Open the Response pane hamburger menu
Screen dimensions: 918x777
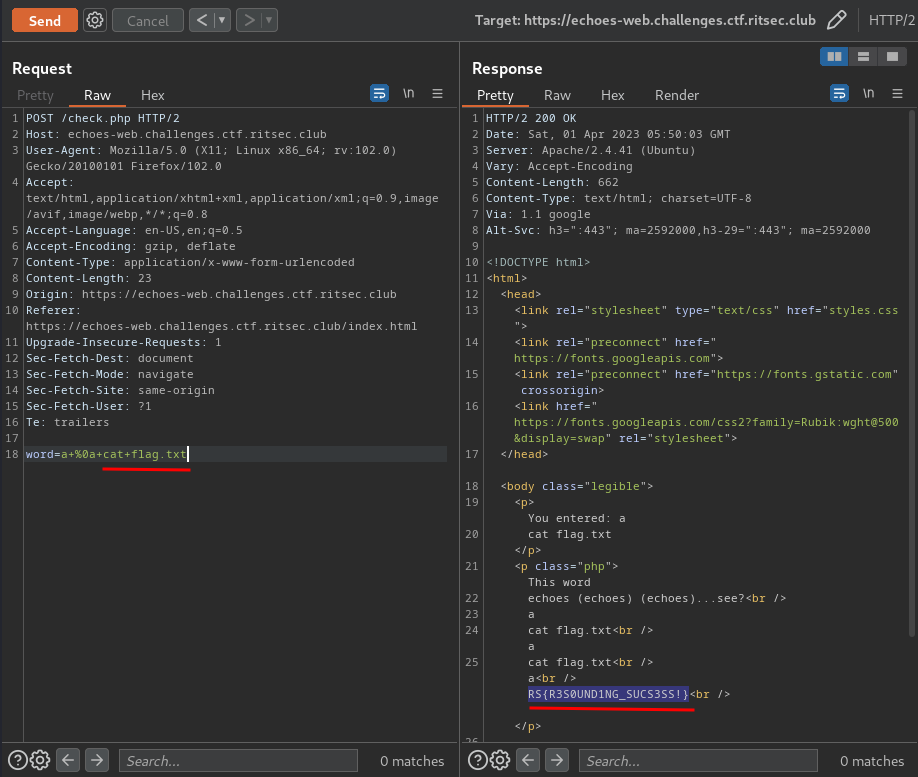898,93
